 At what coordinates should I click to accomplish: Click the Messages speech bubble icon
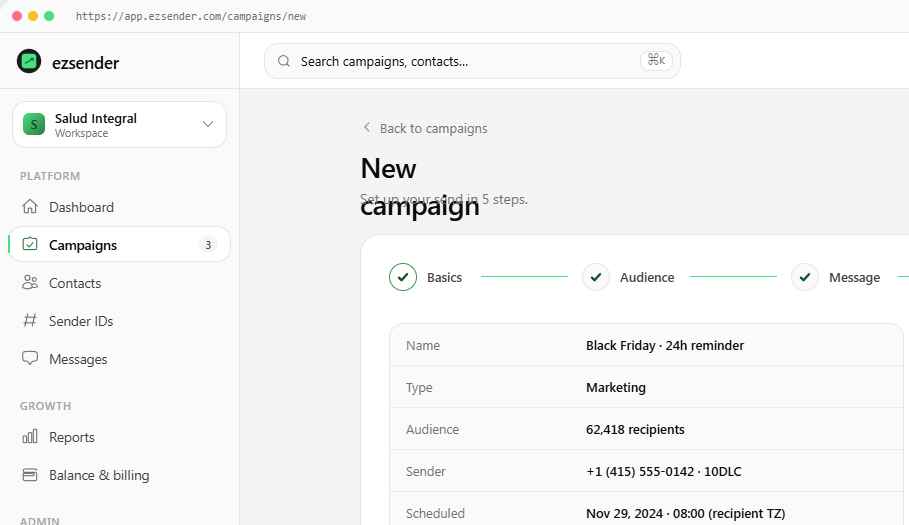tap(30, 358)
